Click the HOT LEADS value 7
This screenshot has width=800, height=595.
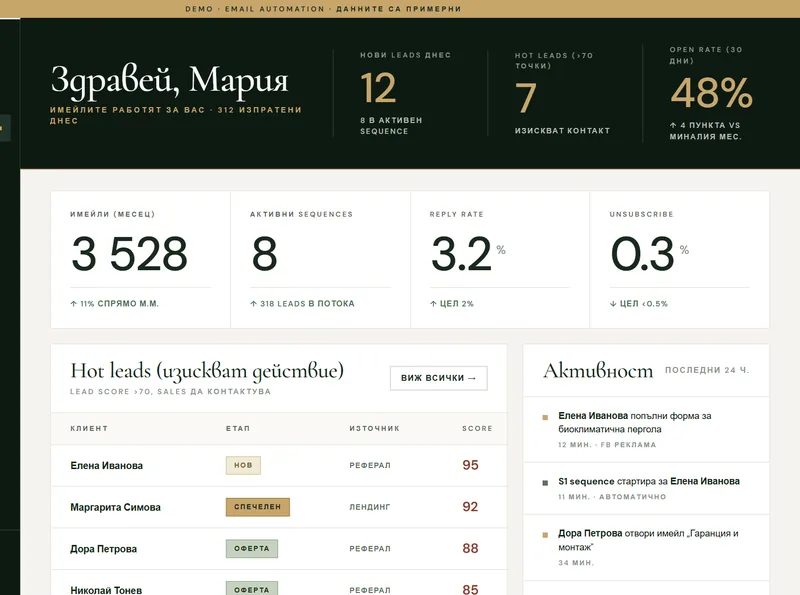tap(526, 98)
